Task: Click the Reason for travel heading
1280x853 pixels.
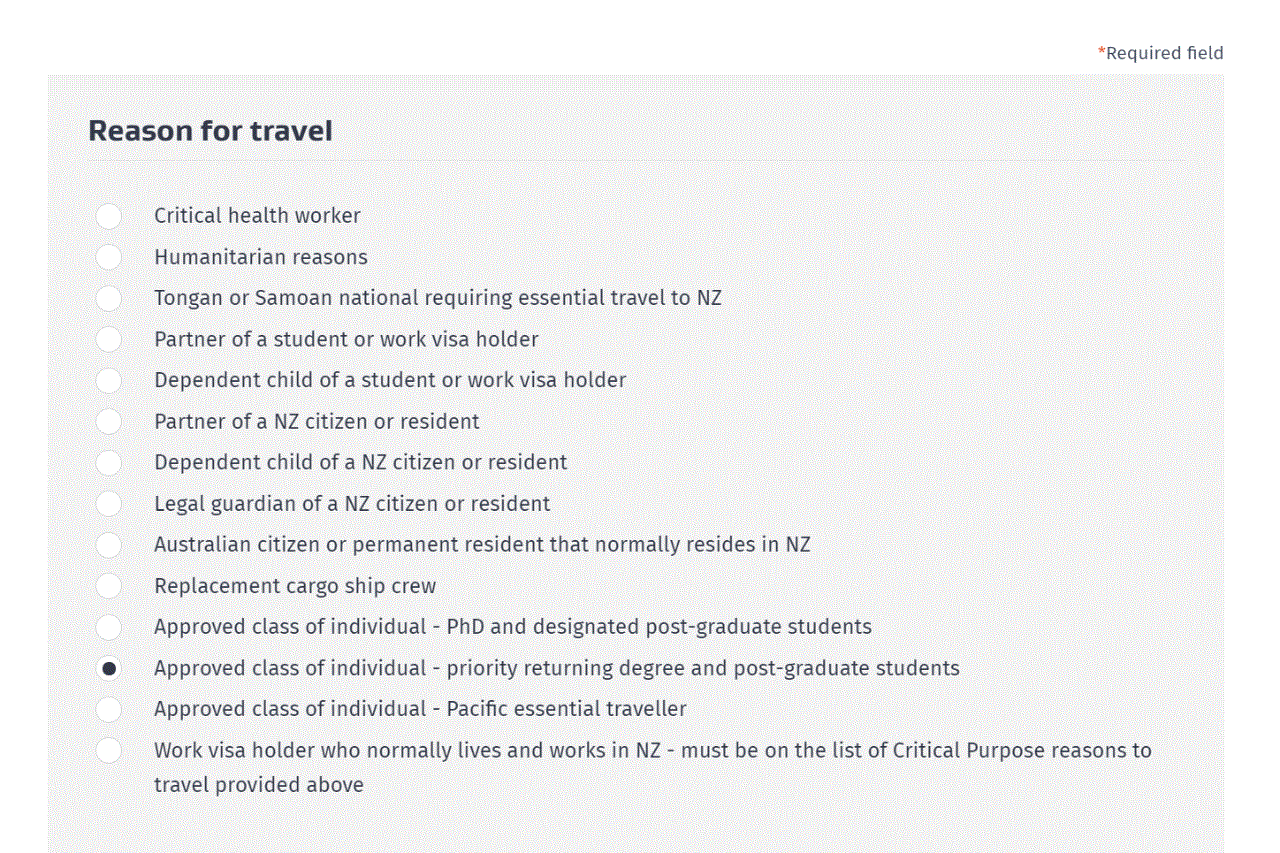Action: (210, 131)
